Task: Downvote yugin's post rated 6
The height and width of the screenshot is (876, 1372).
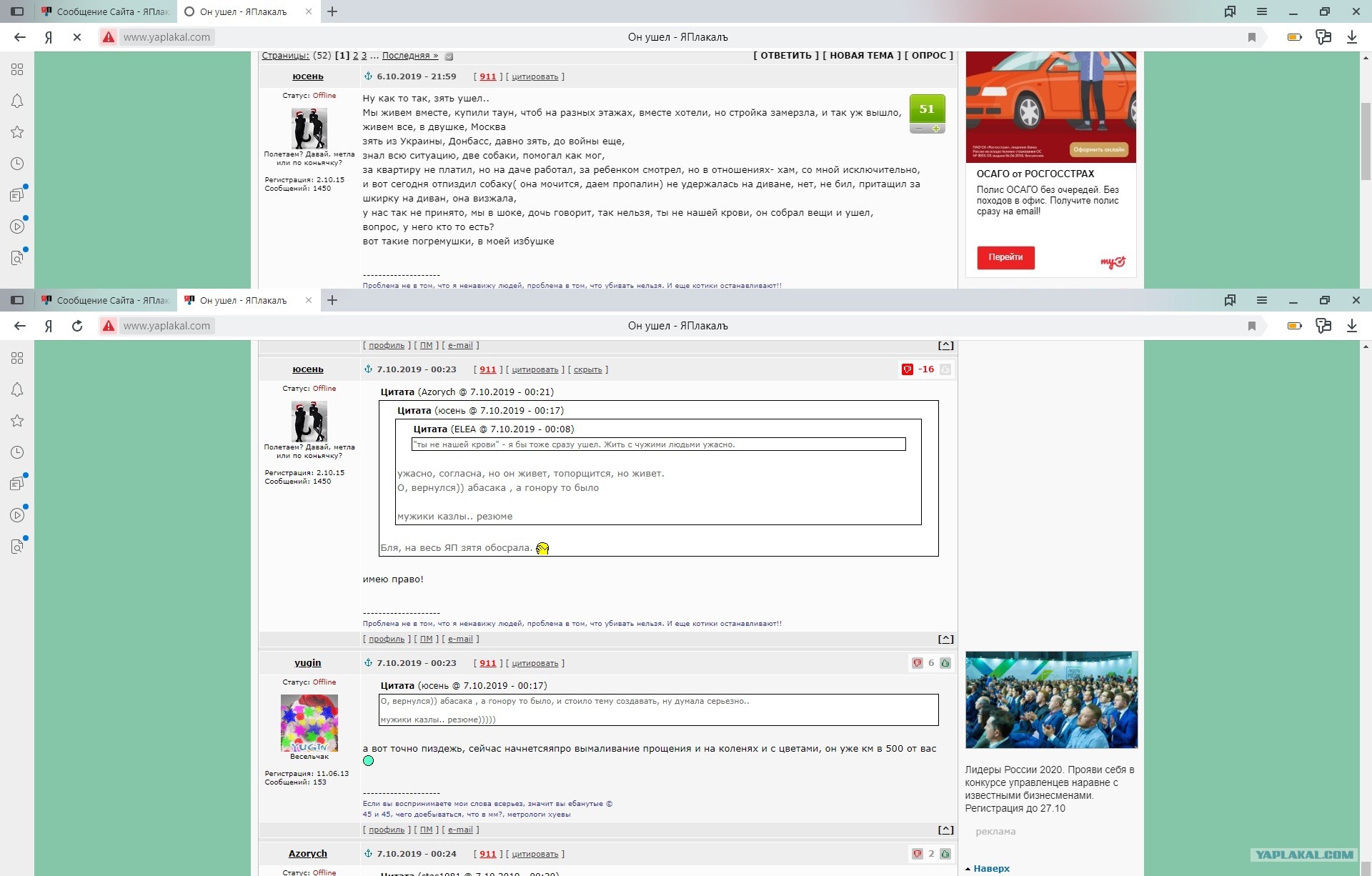Action: tap(918, 663)
